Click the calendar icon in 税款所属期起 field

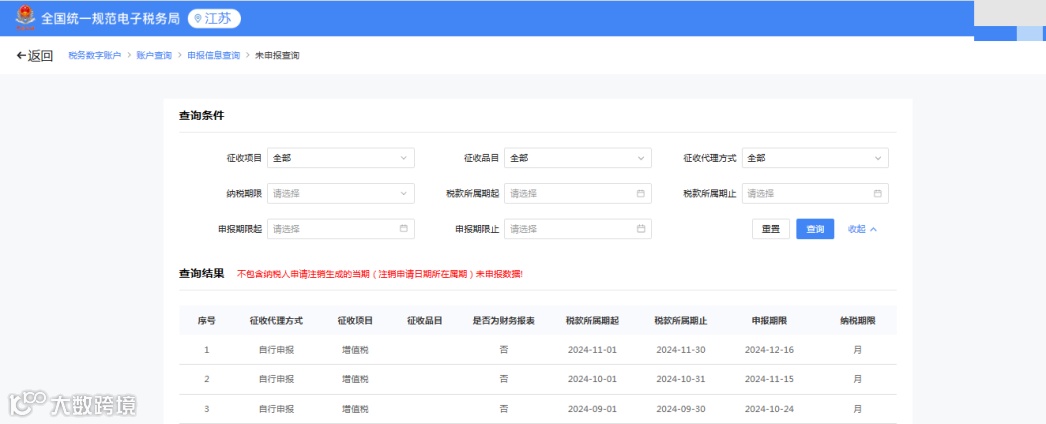pyautogui.click(x=640, y=193)
